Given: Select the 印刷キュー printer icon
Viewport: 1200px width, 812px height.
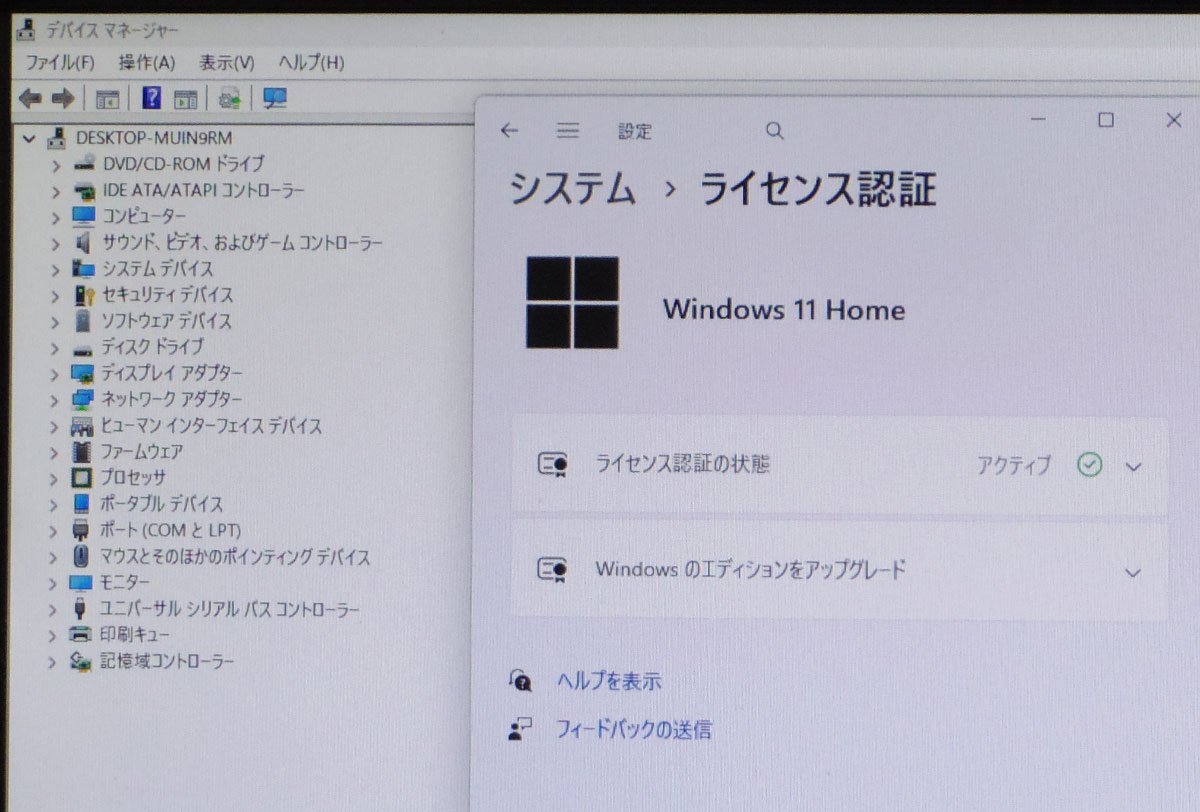Looking at the screenshot, I should tap(81, 635).
